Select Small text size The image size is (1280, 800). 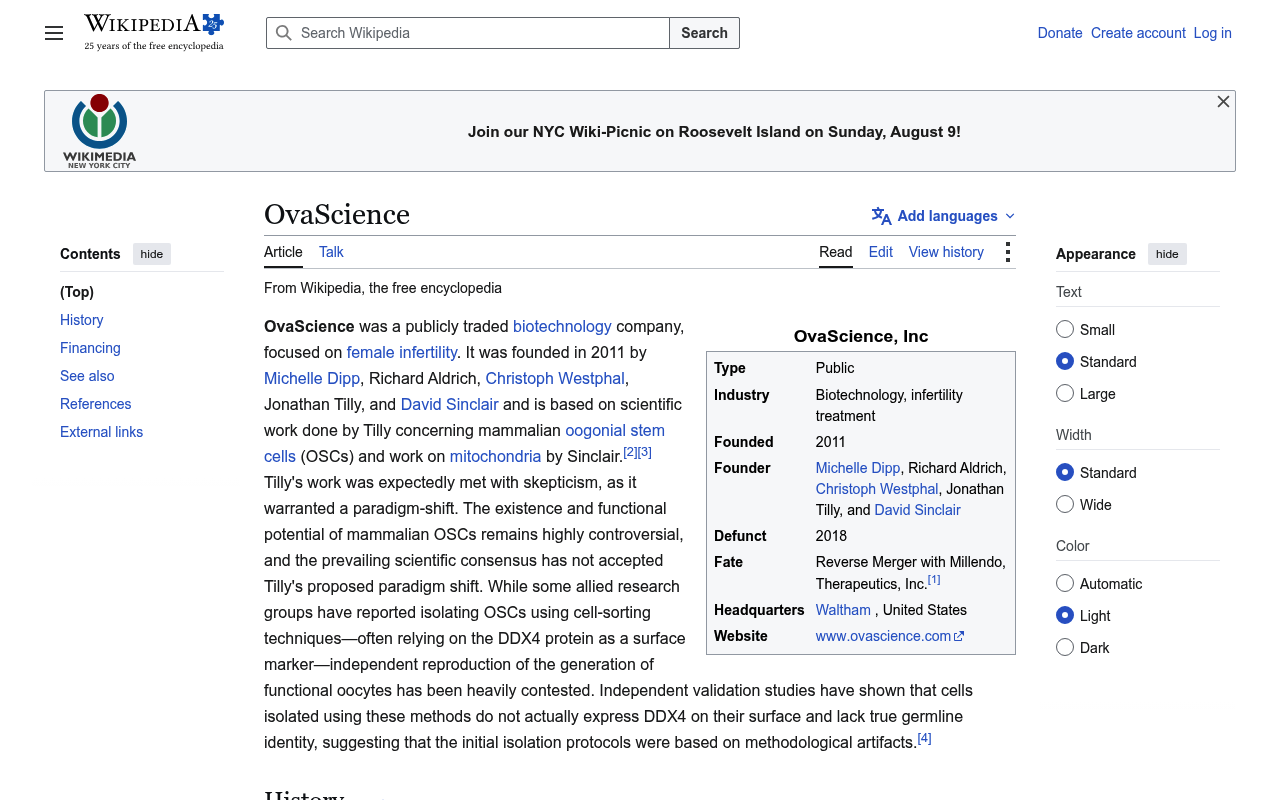pyautogui.click(x=1065, y=329)
